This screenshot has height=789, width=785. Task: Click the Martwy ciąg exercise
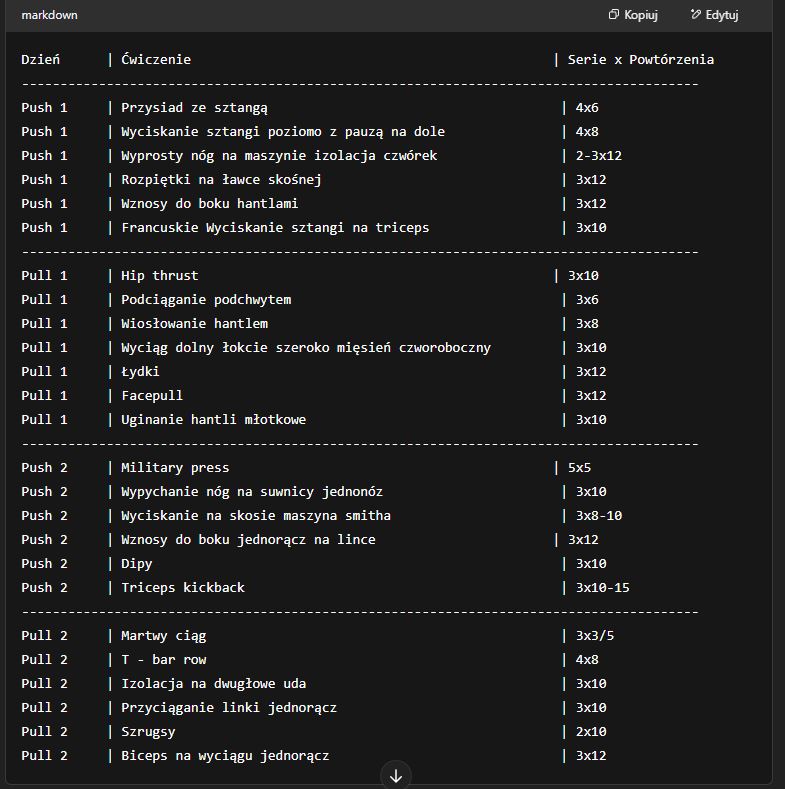[164, 636]
